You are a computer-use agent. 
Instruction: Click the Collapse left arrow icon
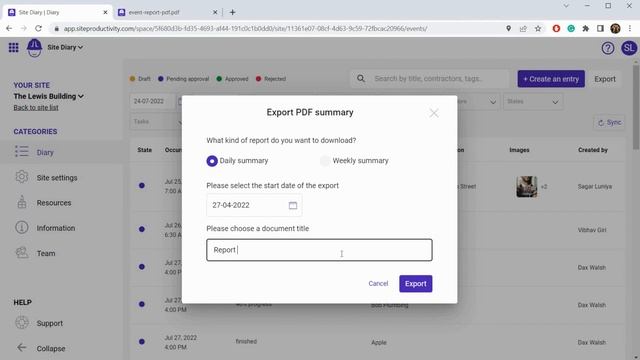pyautogui.click(x=22, y=347)
